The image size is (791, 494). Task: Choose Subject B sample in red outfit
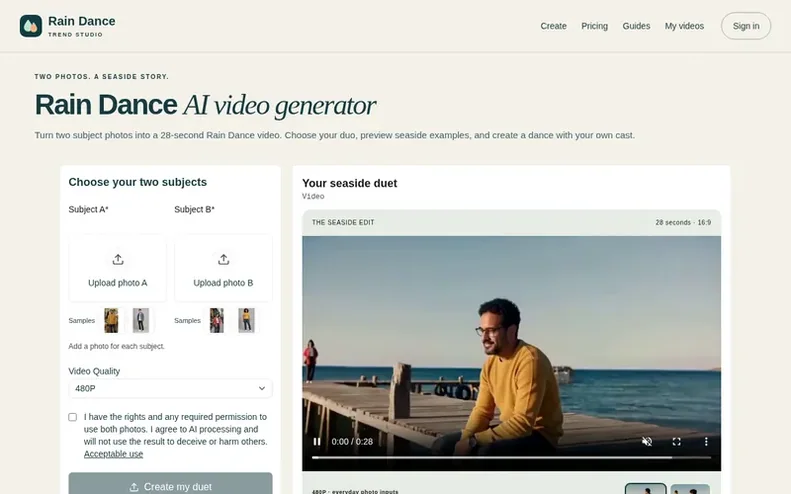[216, 320]
